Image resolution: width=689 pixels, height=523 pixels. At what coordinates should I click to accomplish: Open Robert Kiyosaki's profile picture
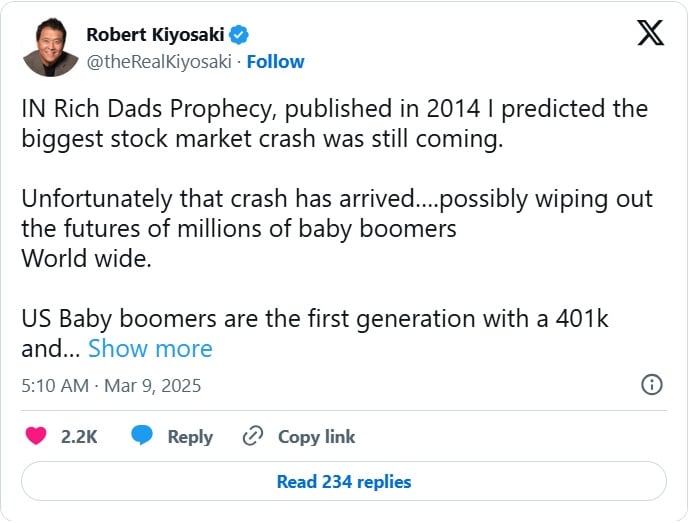point(50,47)
